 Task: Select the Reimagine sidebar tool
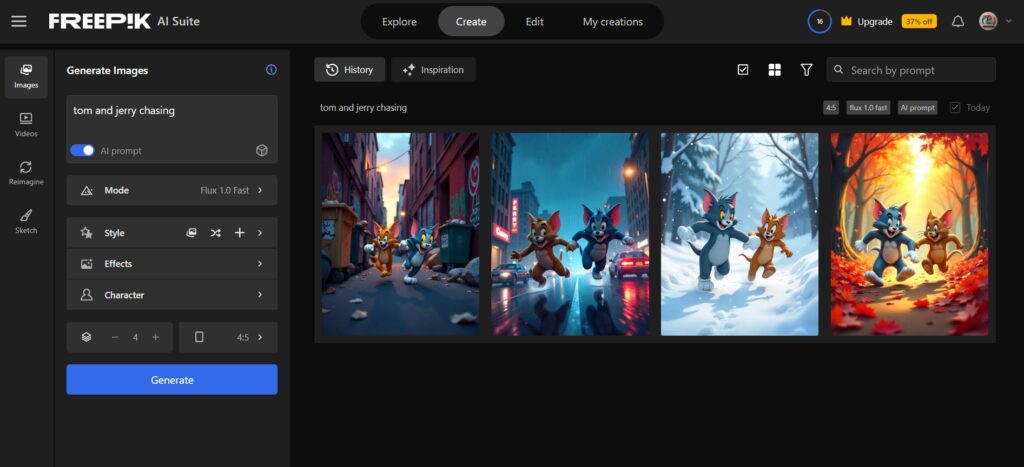click(x=26, y=172)
